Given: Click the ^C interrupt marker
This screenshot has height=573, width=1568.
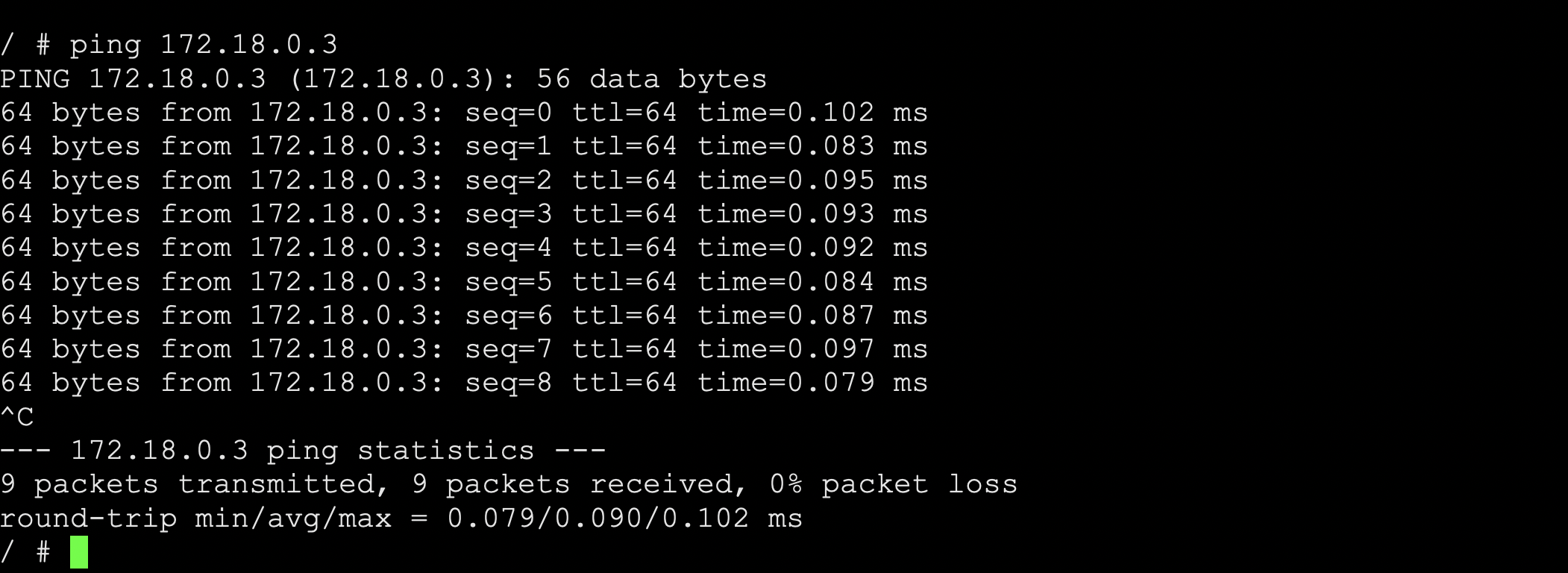Looking at the screenshot, I should pyautogui.click(x=17, y=417).
